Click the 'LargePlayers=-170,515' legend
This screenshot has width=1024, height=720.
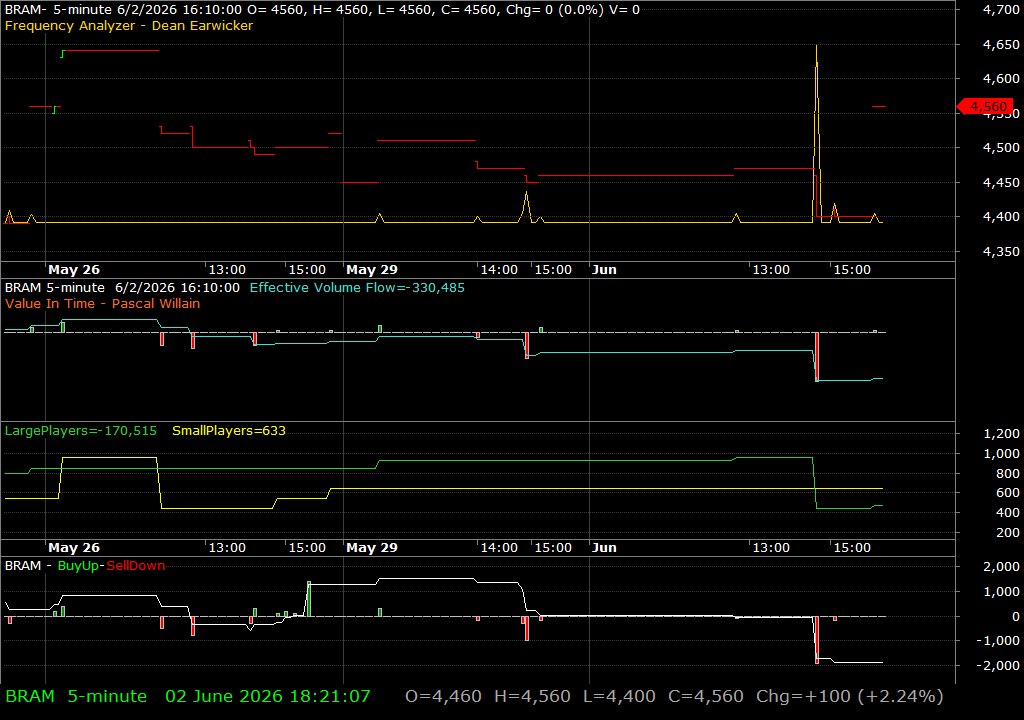click(x=80, y=431)
